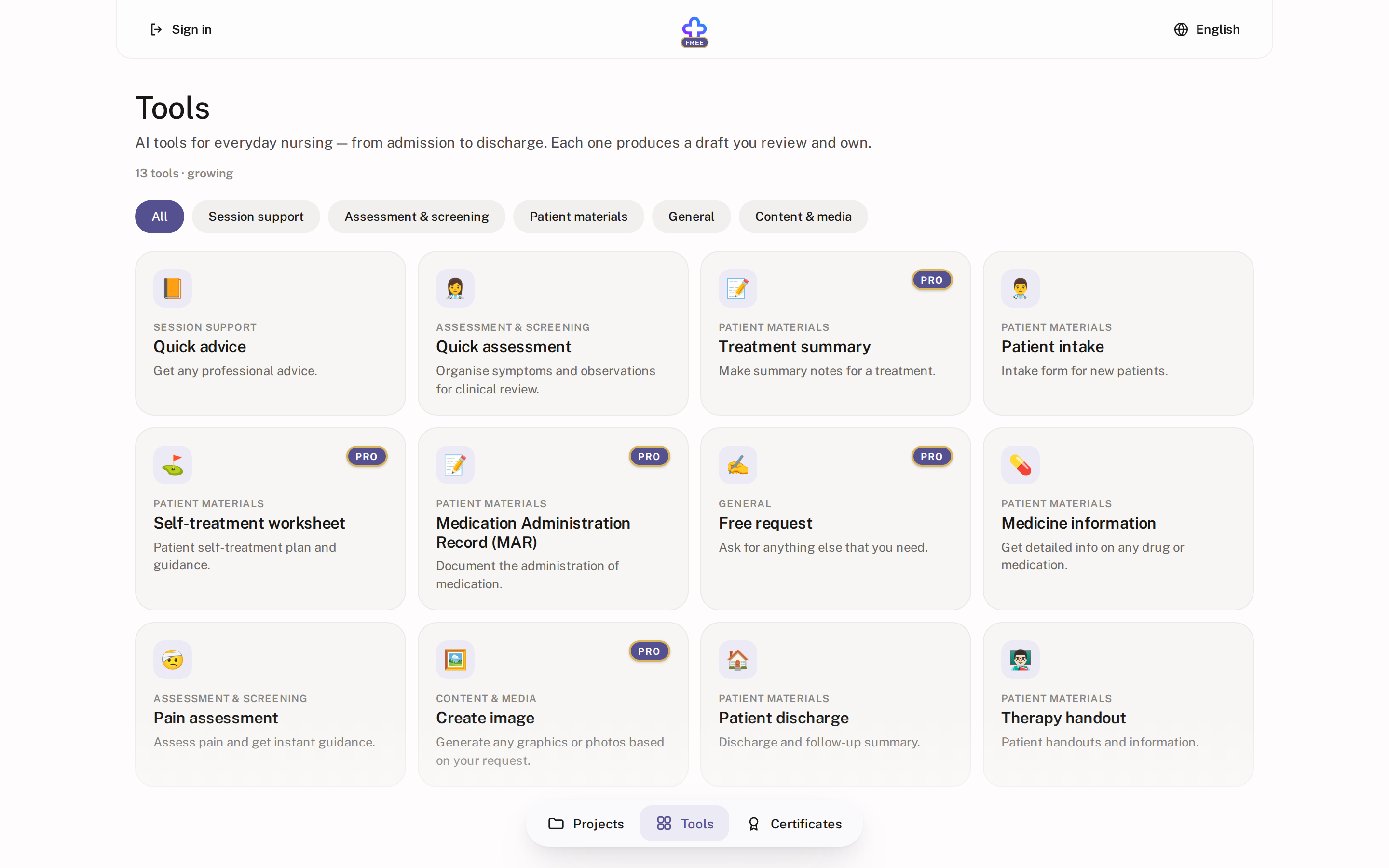Viewport: 1389px width, 868px height.
Task: Click the Sign in link
Action: 180,29
